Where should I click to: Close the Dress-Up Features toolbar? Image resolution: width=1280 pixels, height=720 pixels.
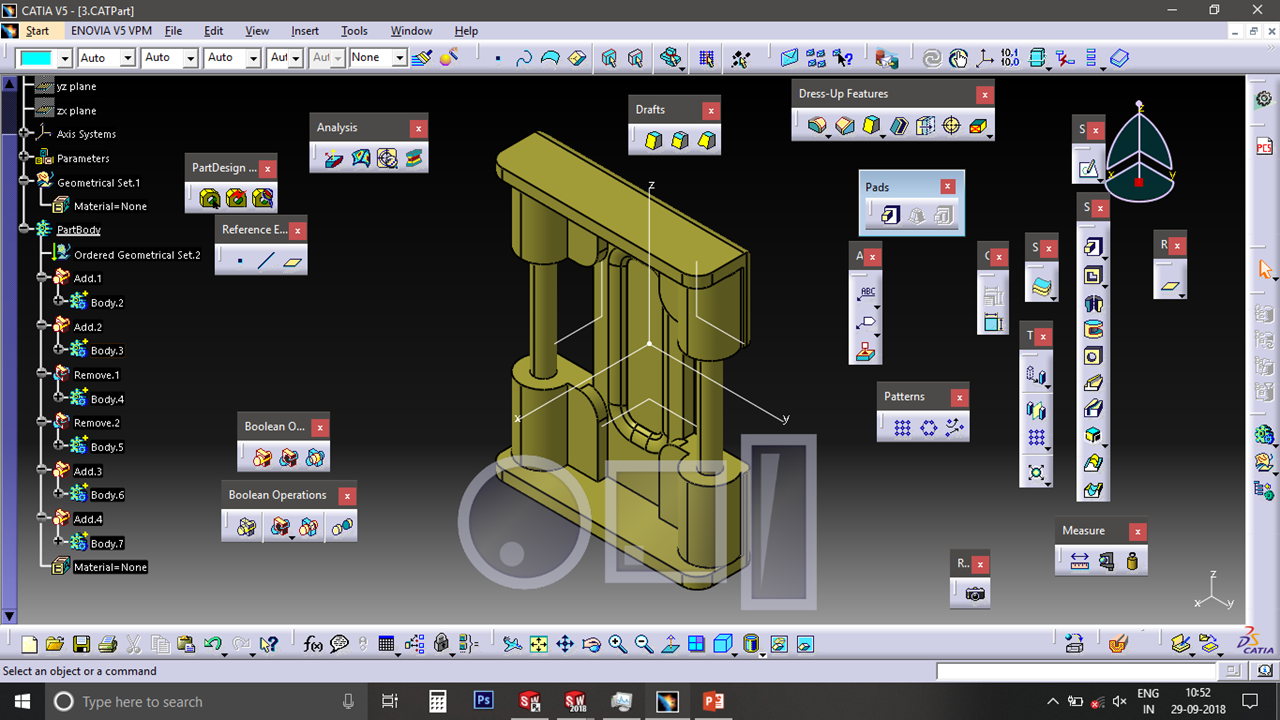(x=985, y=95)
